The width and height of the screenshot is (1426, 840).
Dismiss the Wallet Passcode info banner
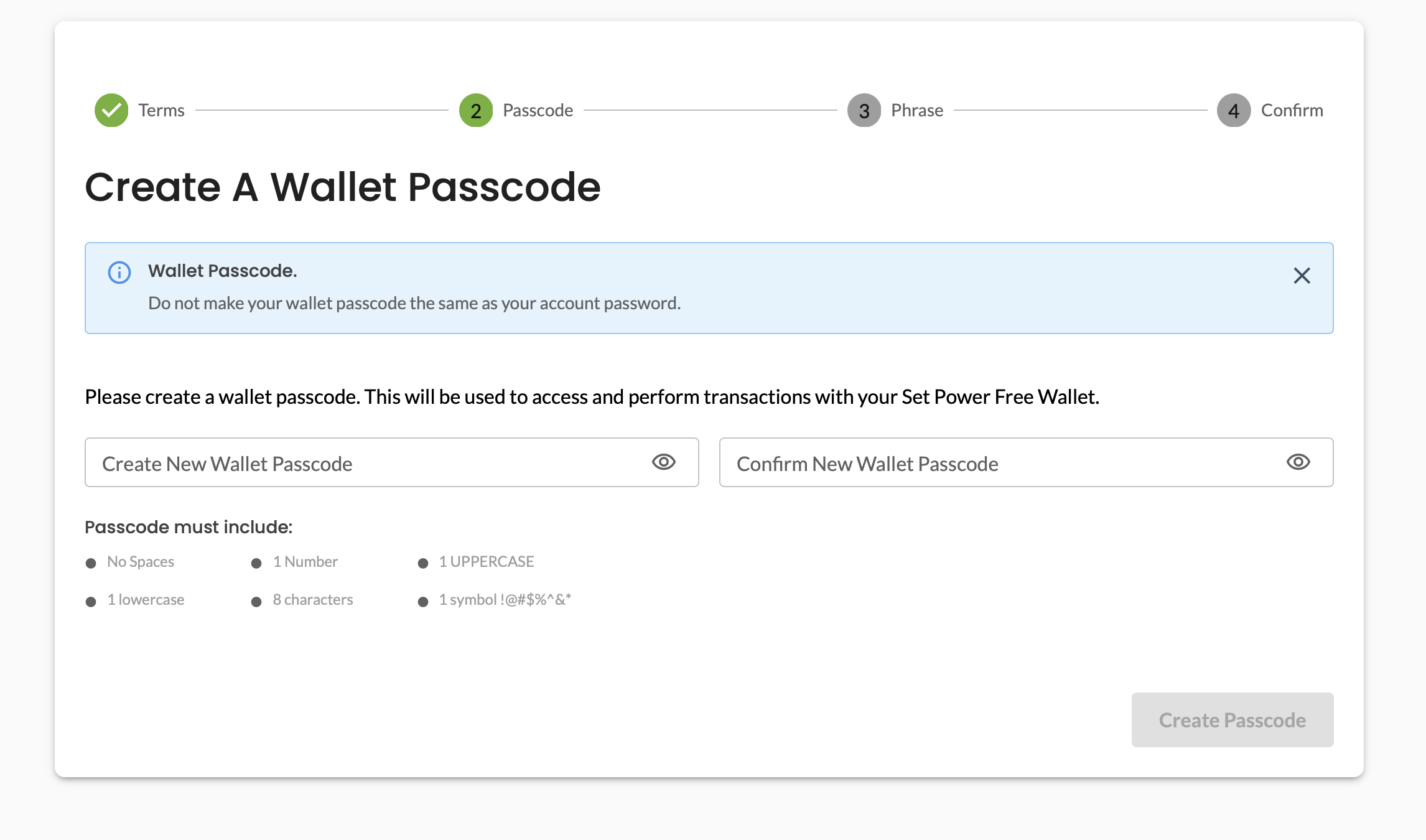1302,276
